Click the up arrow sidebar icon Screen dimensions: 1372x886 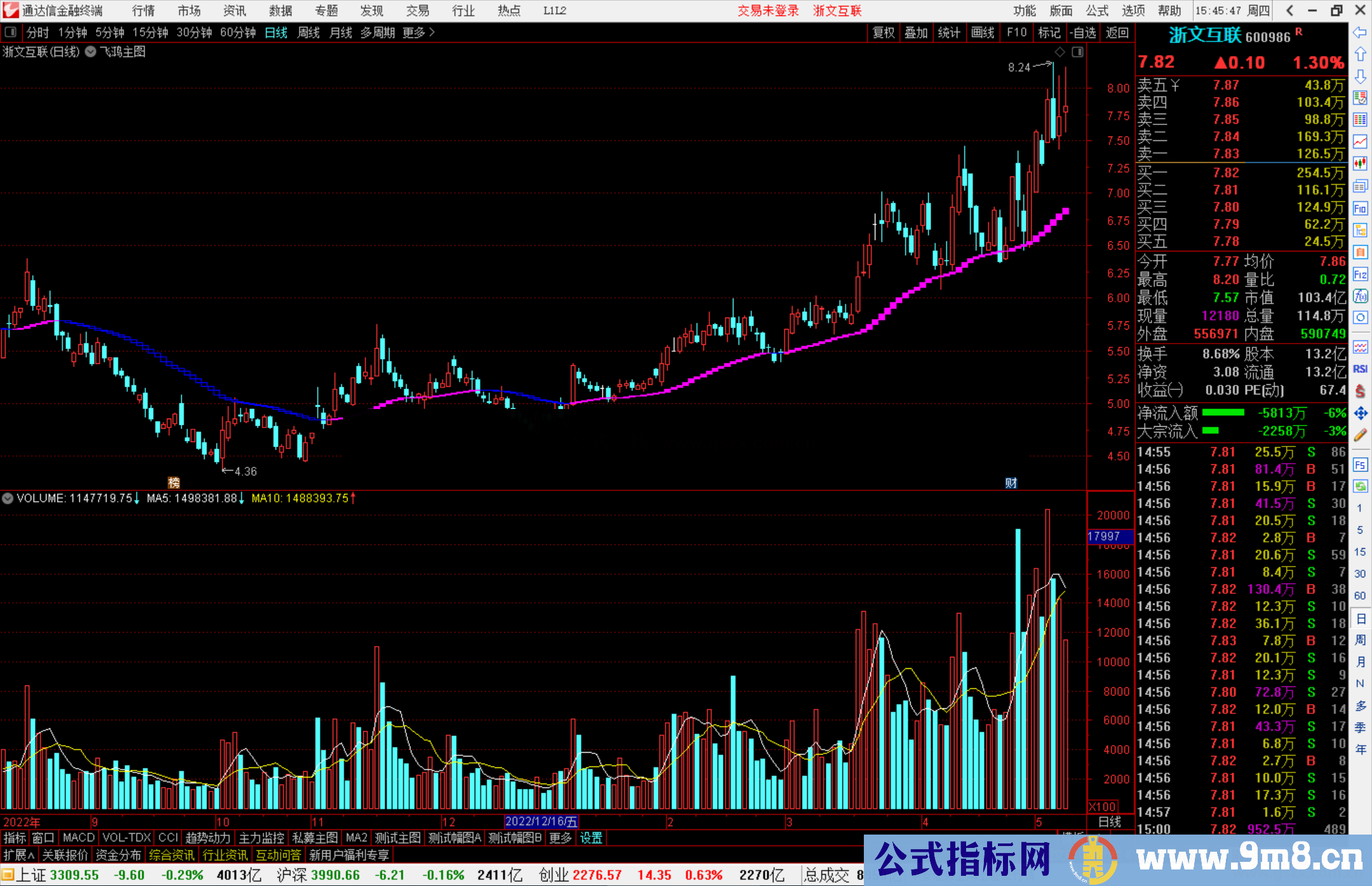[1360, 55]
